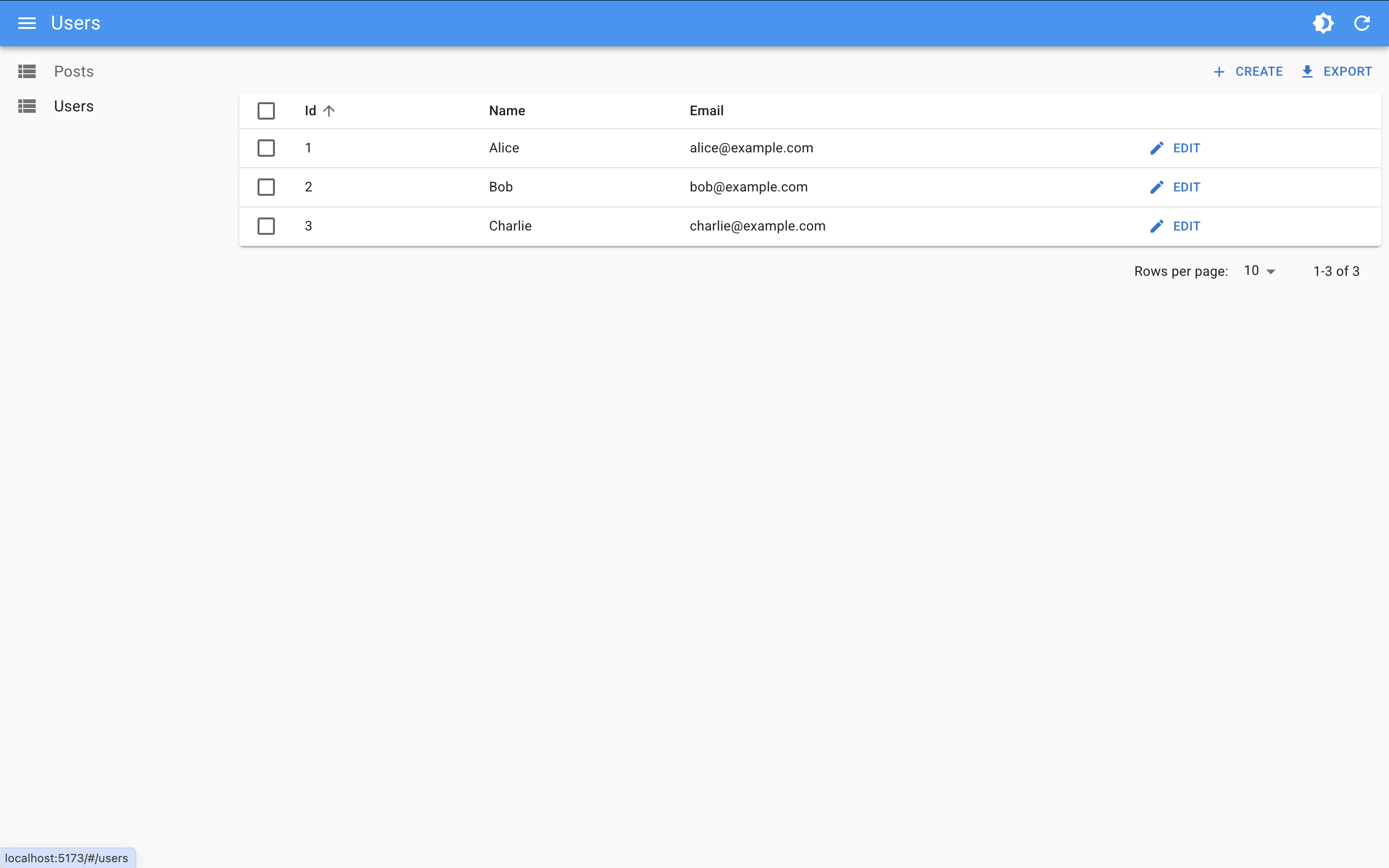Click EDIT for Bob's row
Image resolution: width=1389 pixels, height=868 pixels.
point(1186,187)
